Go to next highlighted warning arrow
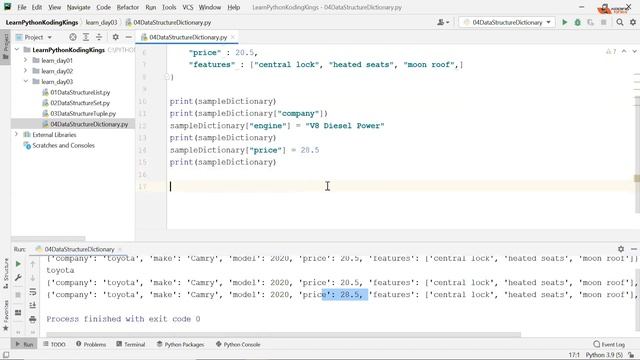Image resolution: width=640 pixels, height=360 pixels. (x=634, y=51)
